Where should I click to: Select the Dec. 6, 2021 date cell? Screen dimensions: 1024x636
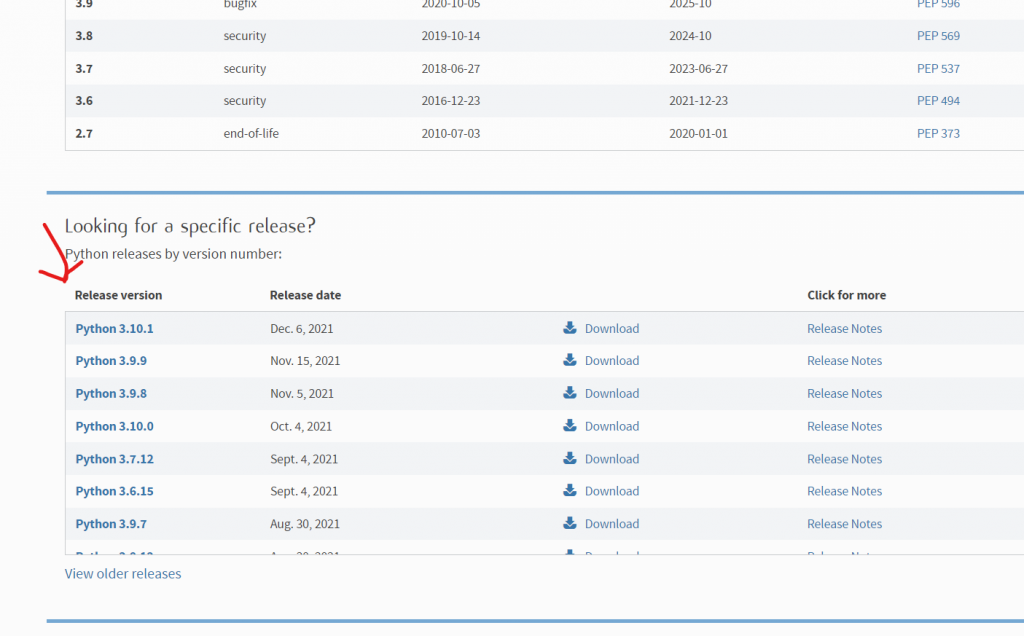point(302,328)
